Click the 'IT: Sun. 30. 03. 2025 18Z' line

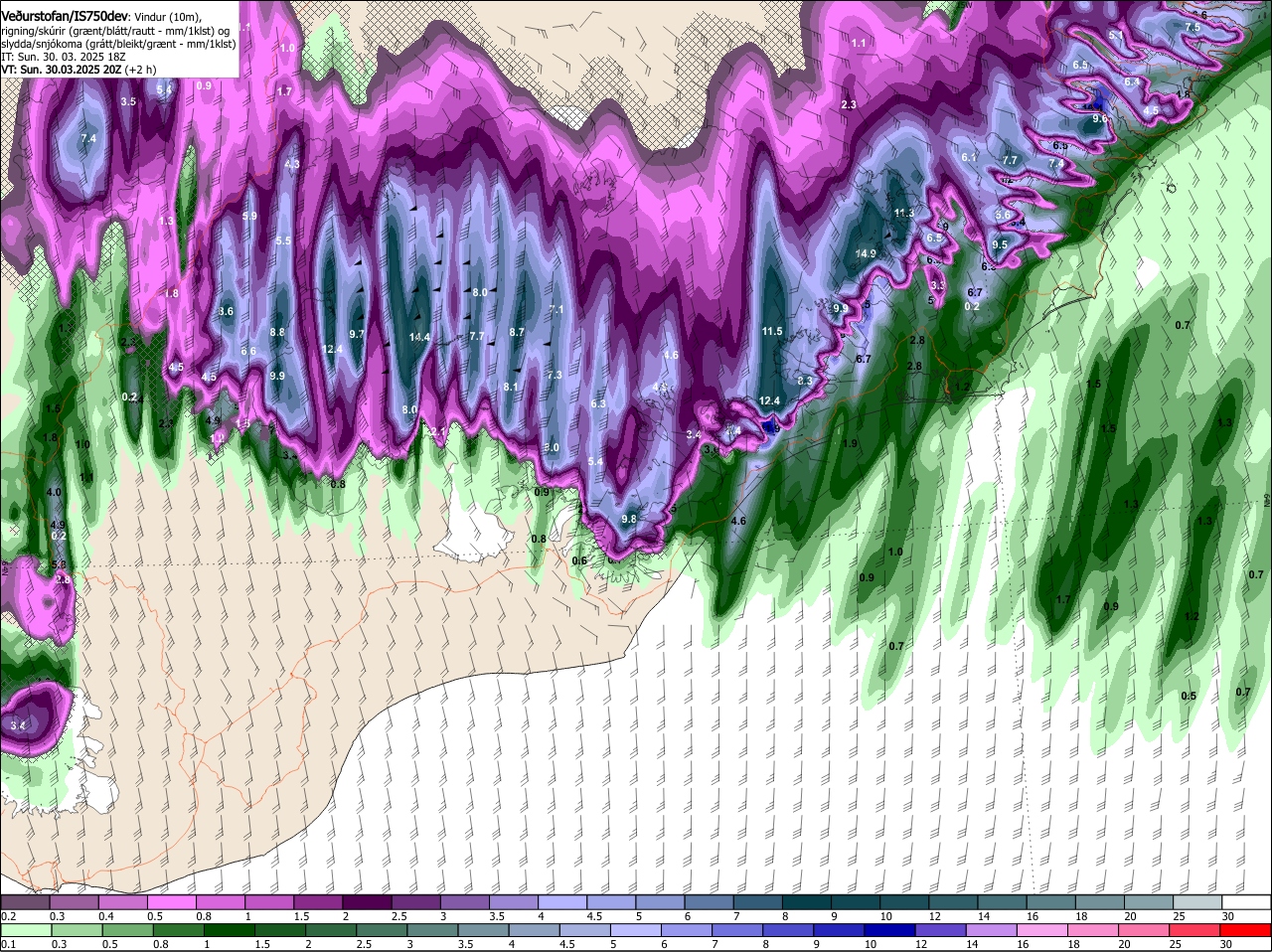(63, 57)
